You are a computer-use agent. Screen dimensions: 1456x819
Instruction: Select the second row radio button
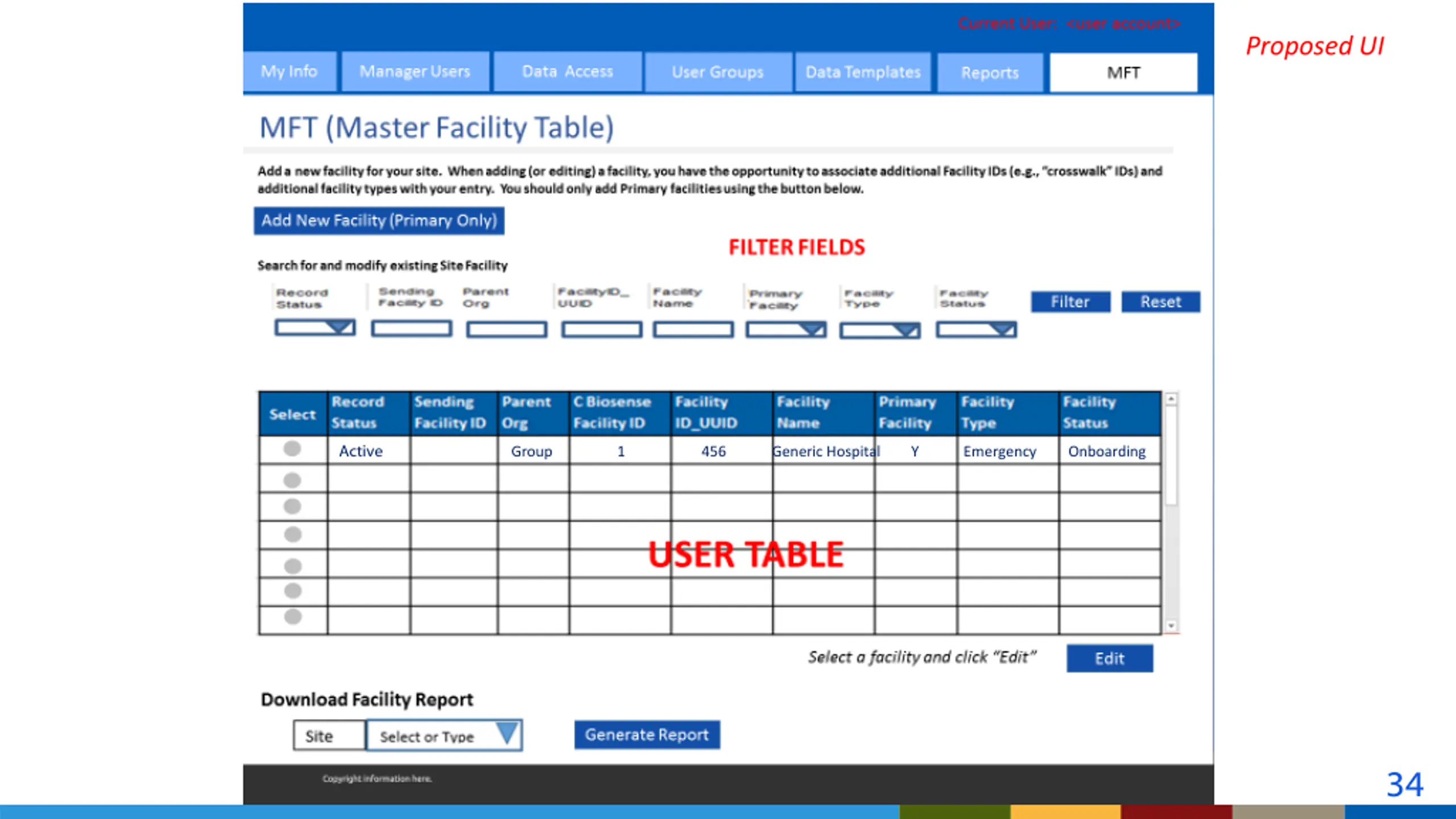292,481
